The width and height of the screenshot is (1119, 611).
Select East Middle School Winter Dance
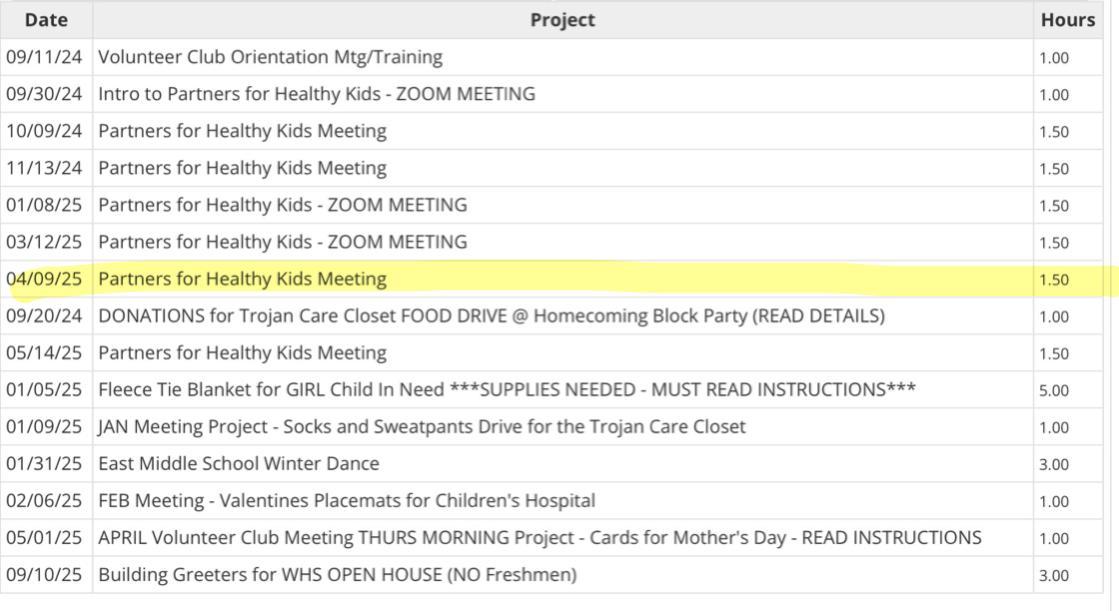pyautogui.click(x=238, y=464)
